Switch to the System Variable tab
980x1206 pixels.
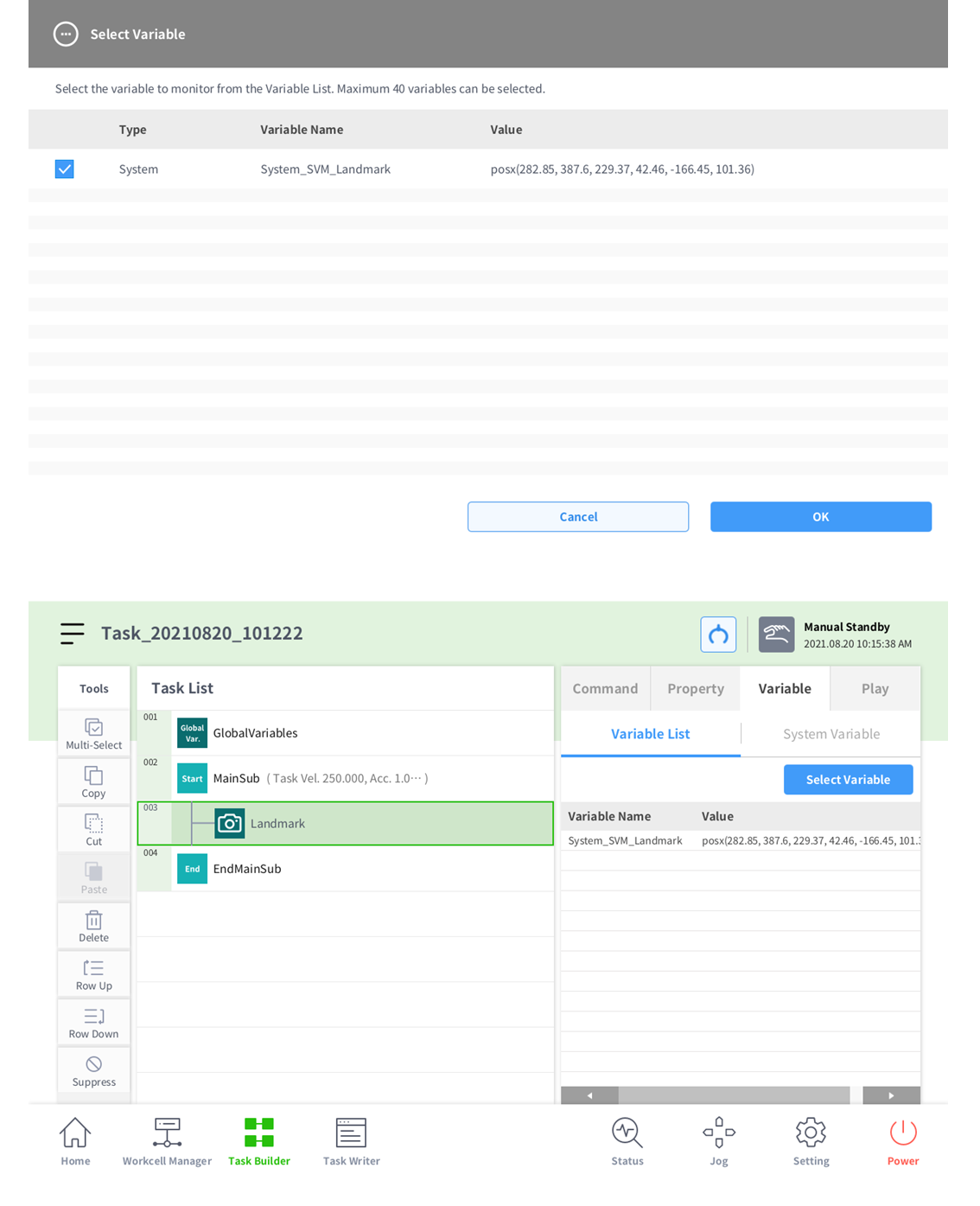(830, 734)
